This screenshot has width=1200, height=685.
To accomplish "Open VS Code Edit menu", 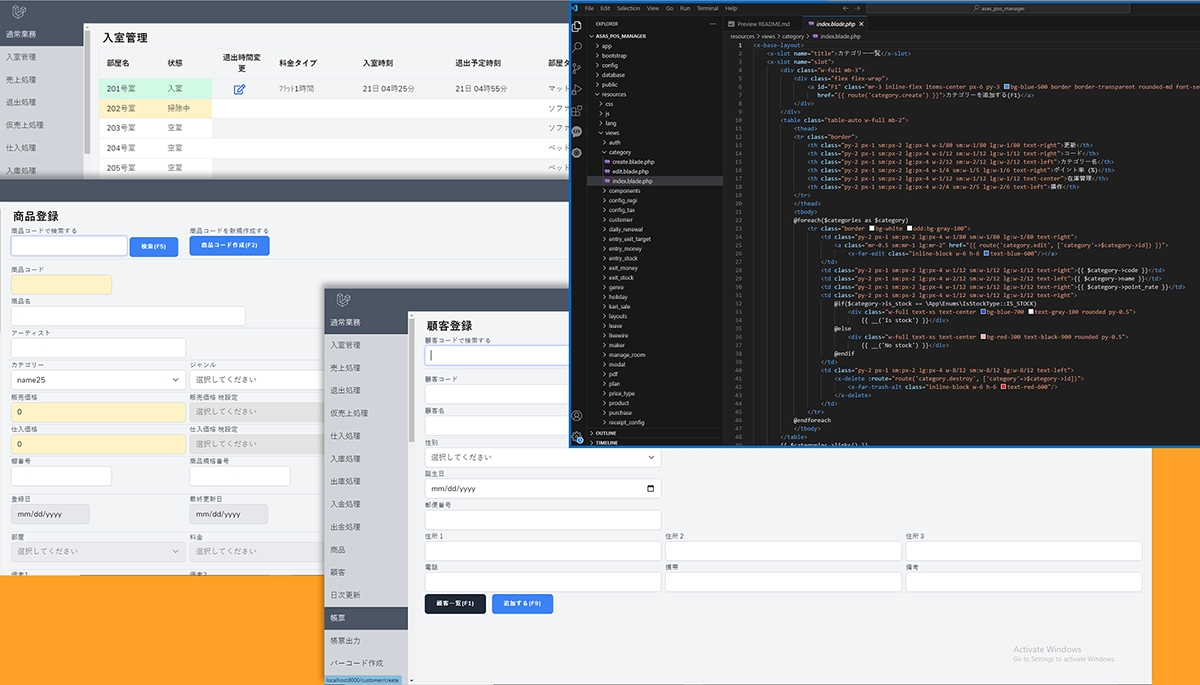I will point(606,8).
